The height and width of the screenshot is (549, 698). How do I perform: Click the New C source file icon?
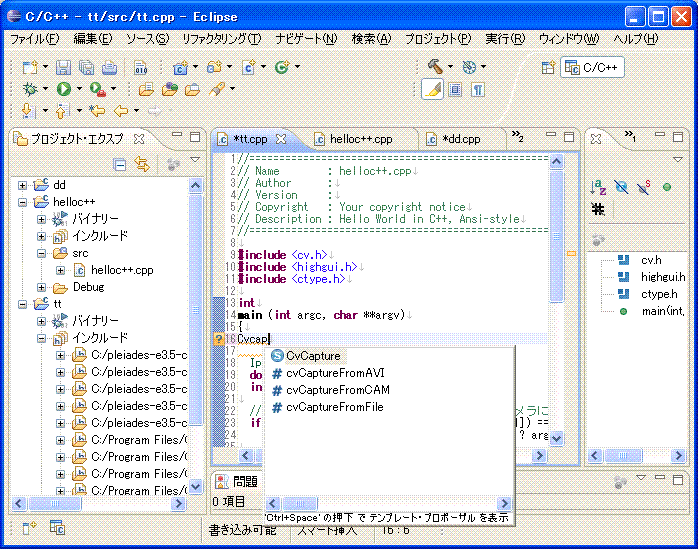click(248, 67)
